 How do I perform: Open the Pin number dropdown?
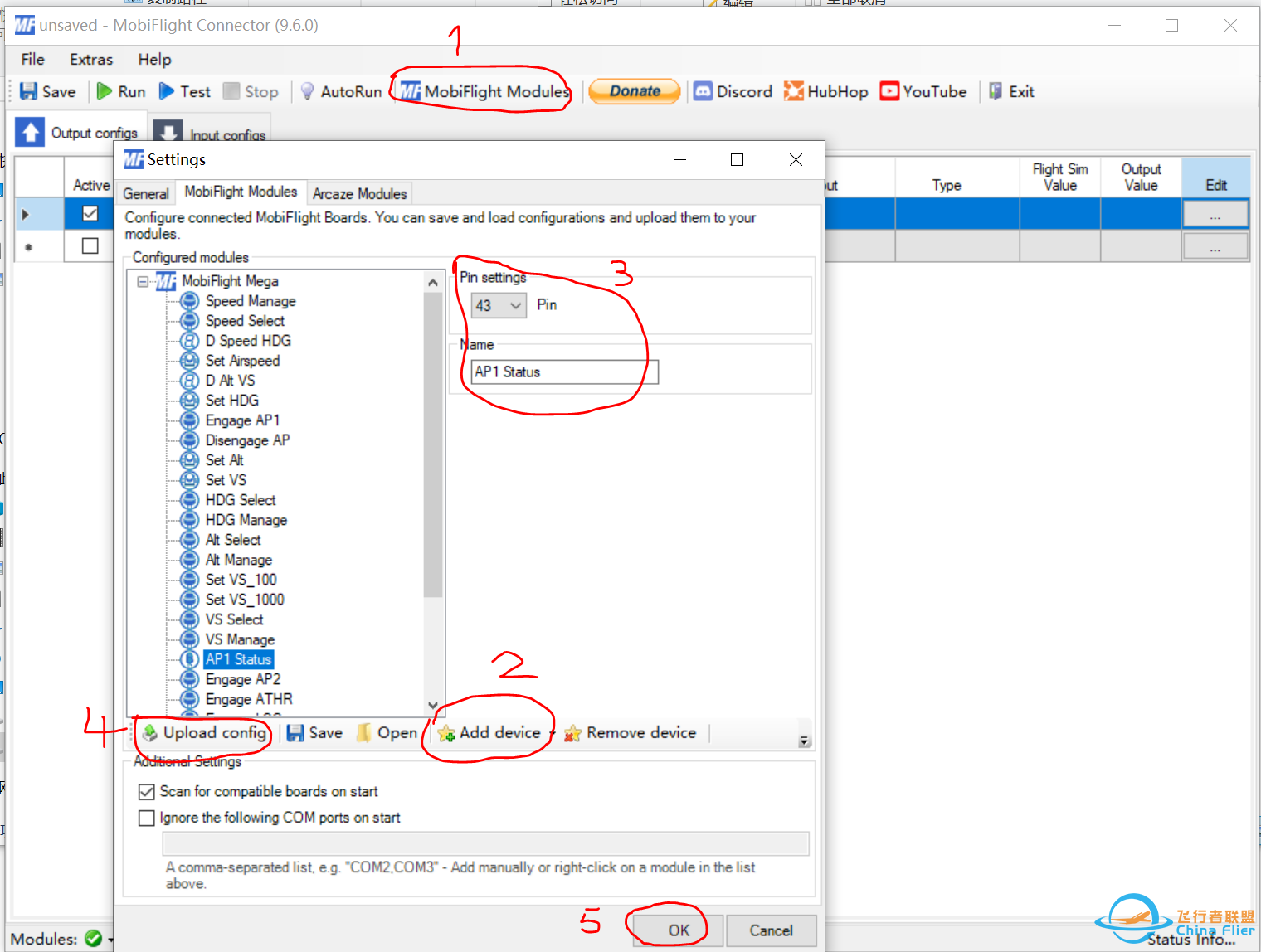[x=499, y=305]
